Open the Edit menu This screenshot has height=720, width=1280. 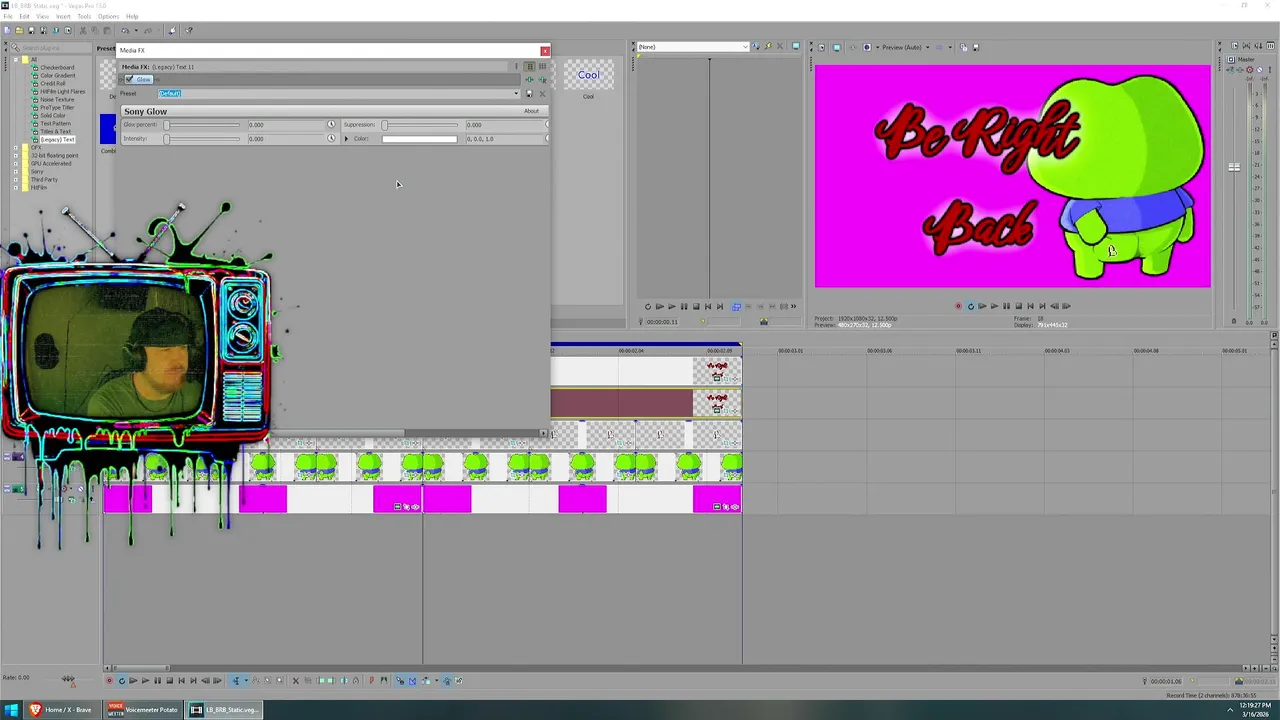[24, 16]
